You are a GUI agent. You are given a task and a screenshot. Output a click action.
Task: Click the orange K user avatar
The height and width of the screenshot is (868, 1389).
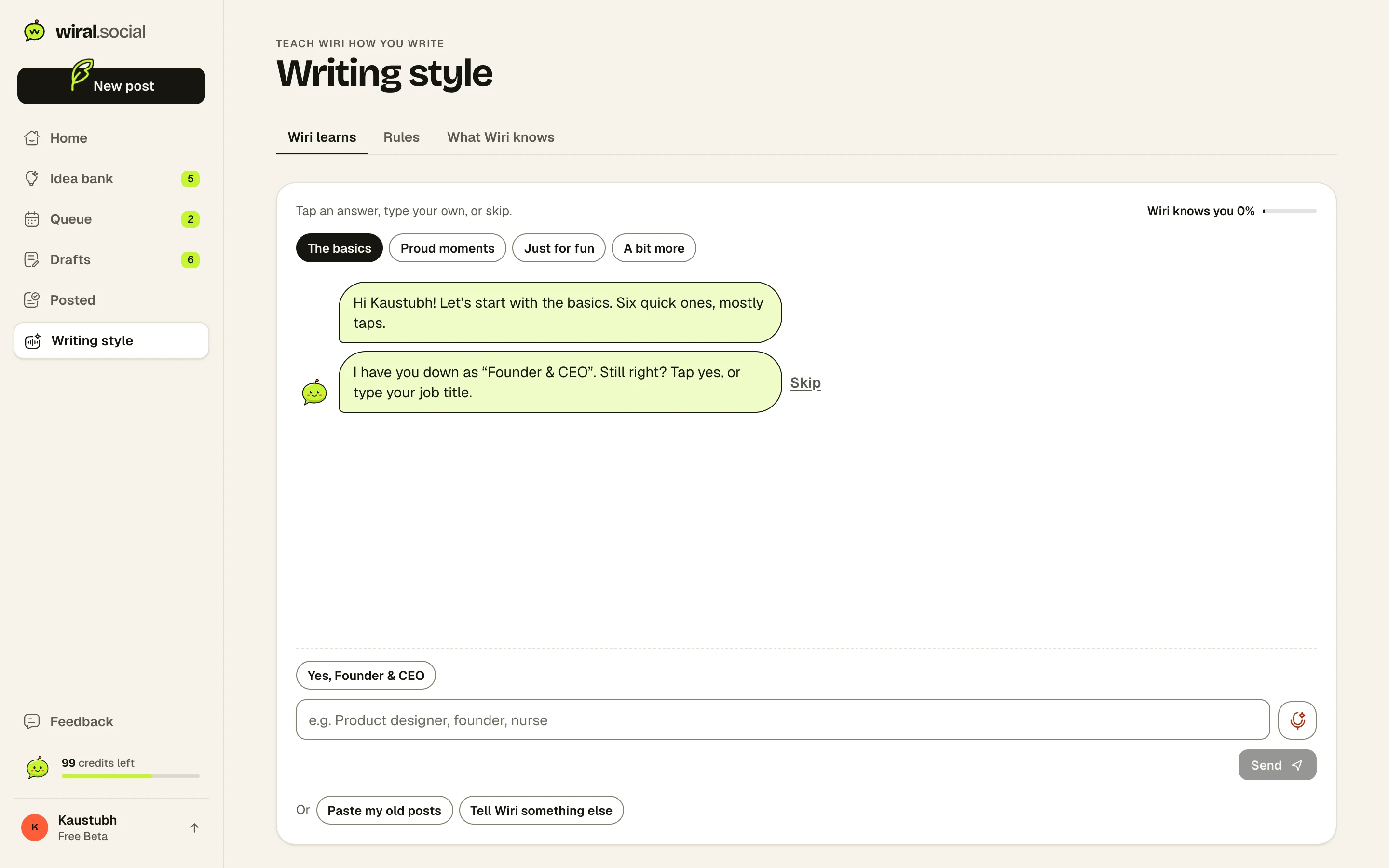click(35, 827)
